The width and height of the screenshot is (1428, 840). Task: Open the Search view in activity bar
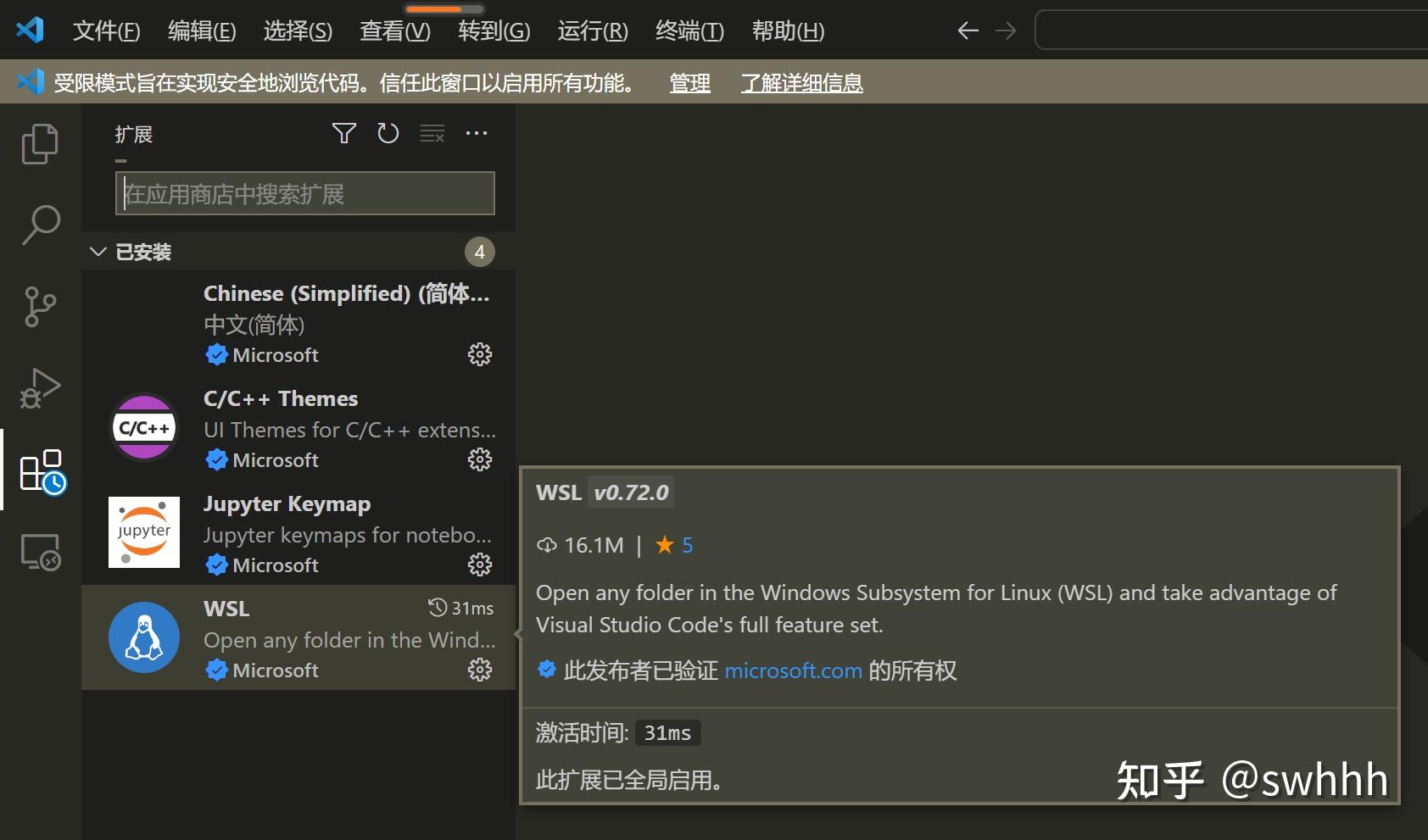coord(40,225)
